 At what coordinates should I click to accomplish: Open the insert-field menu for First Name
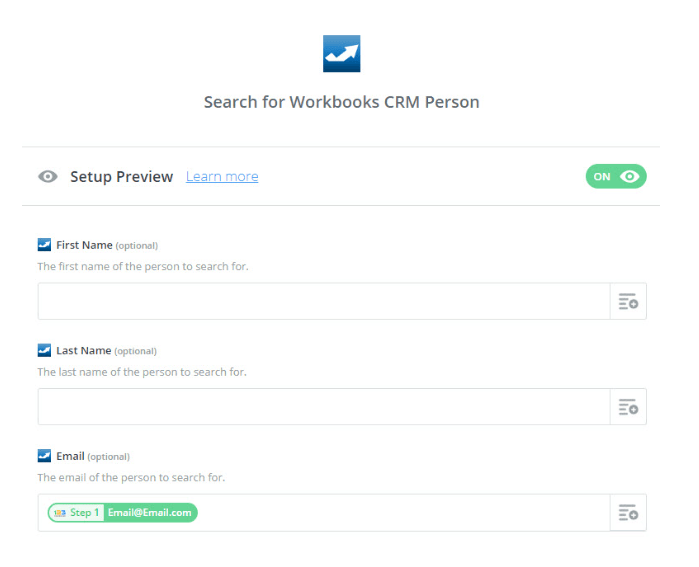pyautogui.click(x=628, y=301)
